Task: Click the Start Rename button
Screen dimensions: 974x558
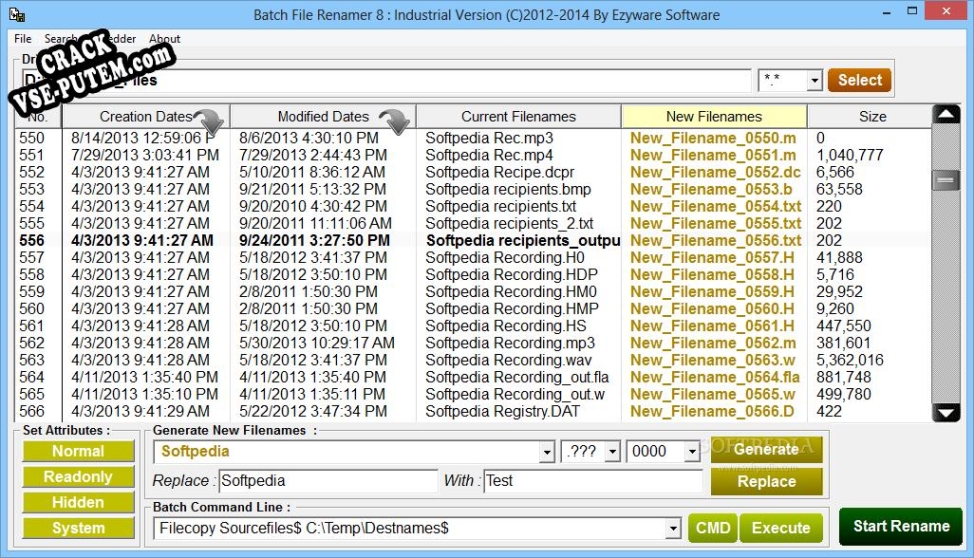Action: pyautogui.click(x=901, y=526)
